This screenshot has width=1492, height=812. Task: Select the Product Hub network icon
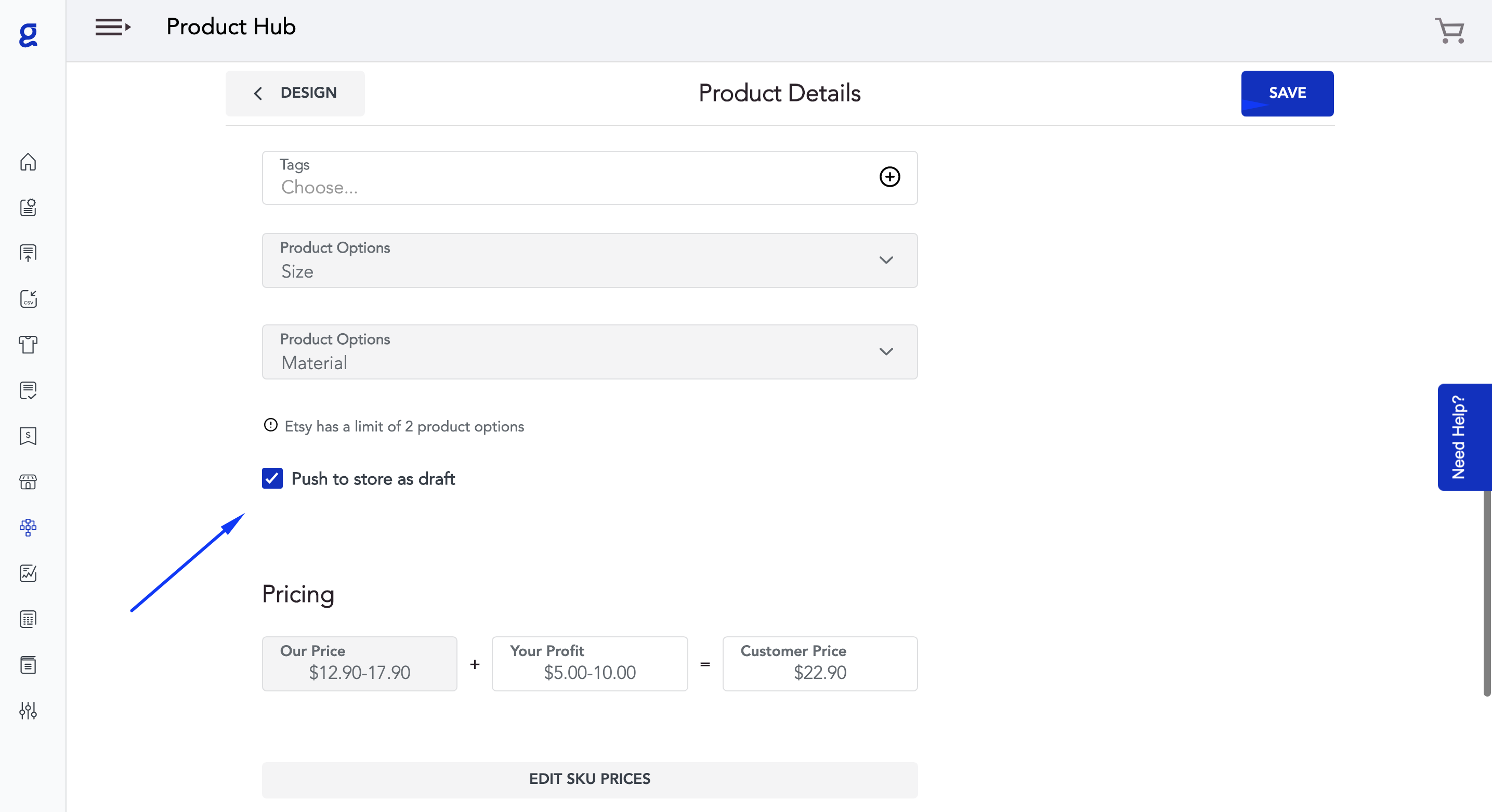pos(28,527)
